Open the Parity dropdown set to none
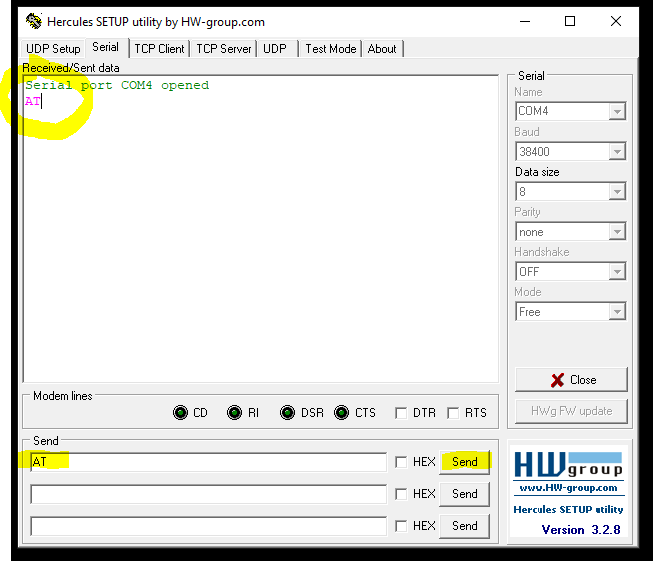653x561 pixels. [x=617, y=232]
